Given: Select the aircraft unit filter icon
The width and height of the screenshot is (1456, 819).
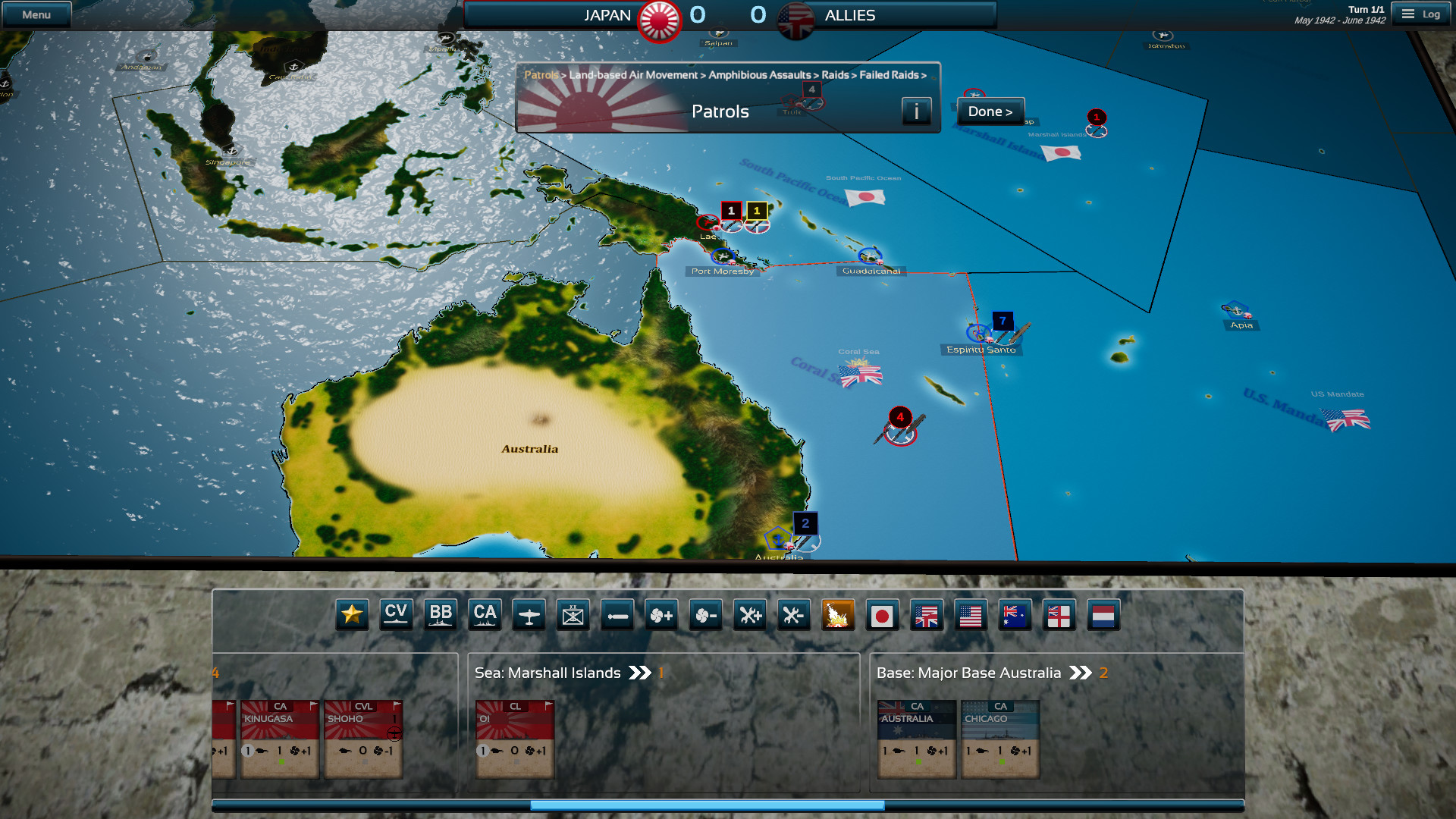Looking at the screenshot, I should (529, 615).
